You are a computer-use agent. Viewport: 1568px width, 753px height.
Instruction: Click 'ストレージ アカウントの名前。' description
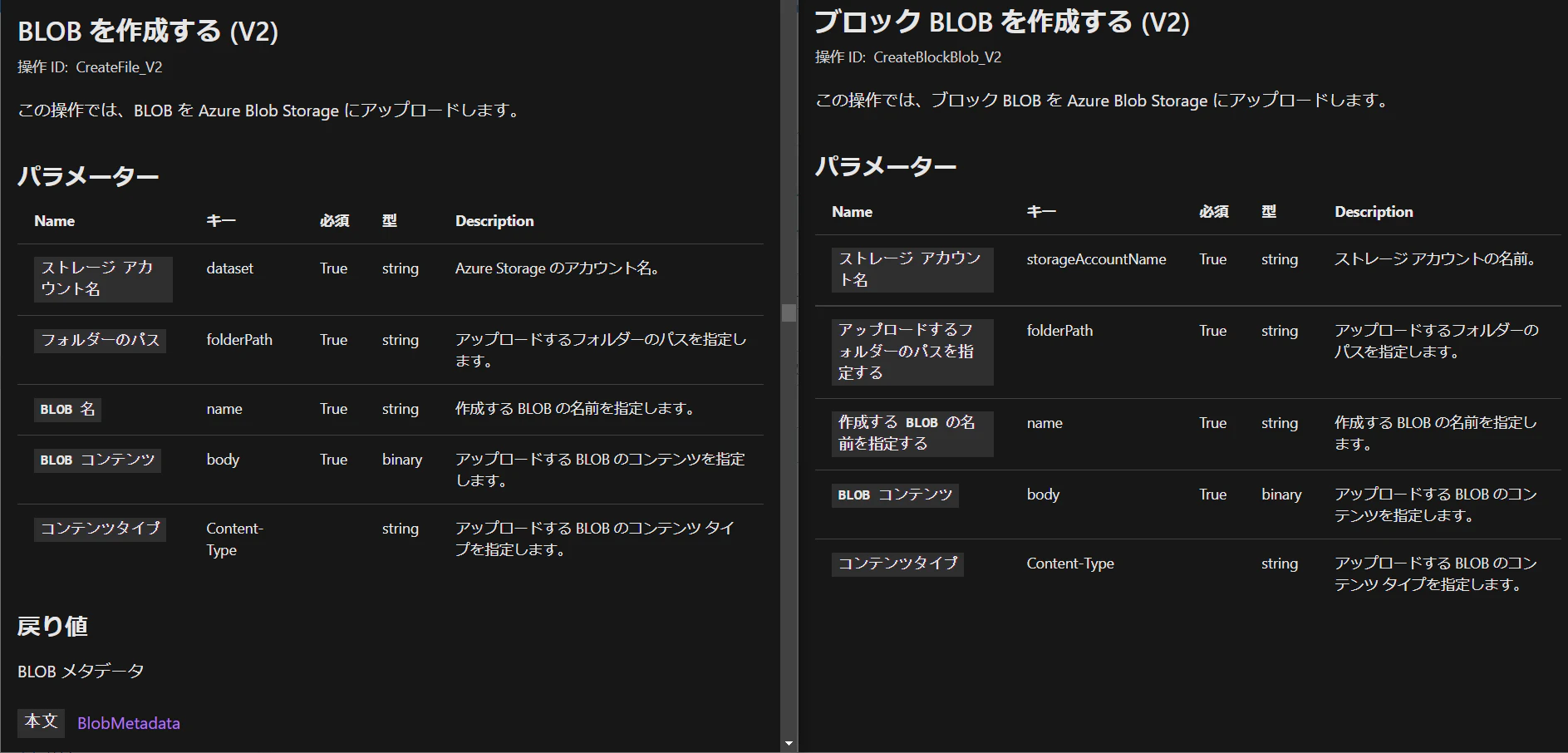pos(1436,259)
